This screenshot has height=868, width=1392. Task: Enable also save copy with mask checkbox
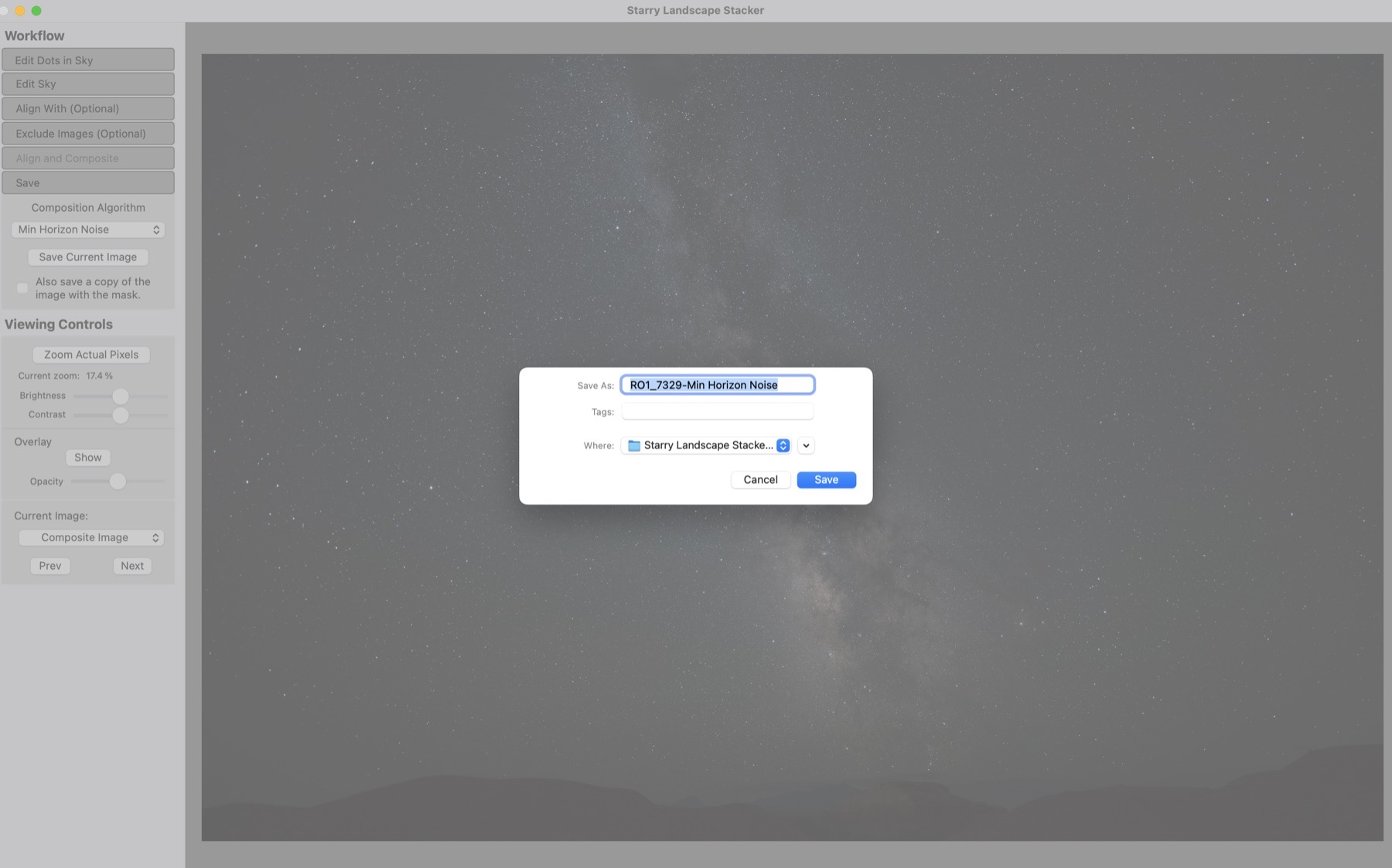pos(22,288)
